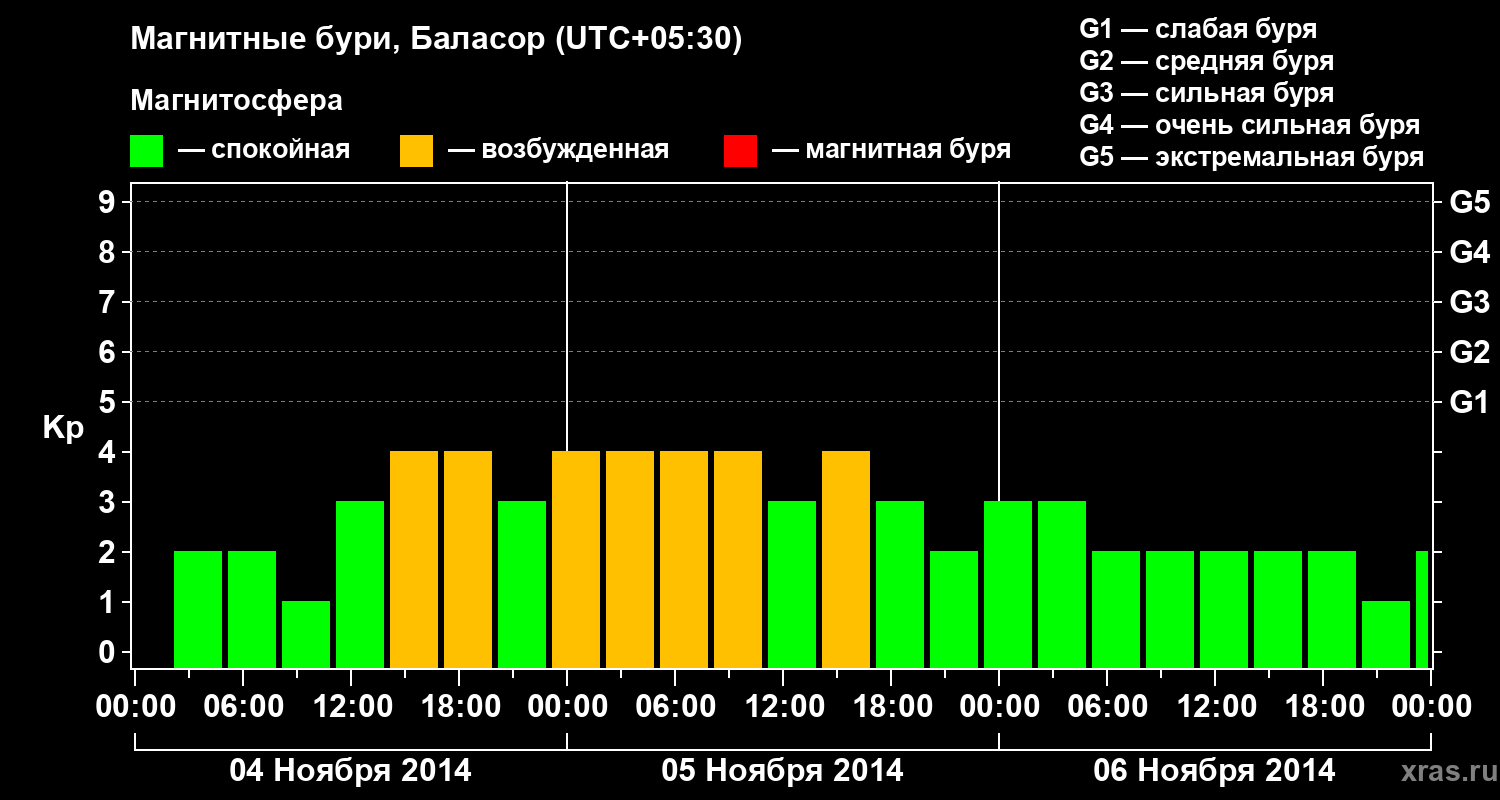Click the '05 Ноября 2014' date label
Viewport: 1500px width, 800px height.
pyautogui.click(x=782, y=771)
